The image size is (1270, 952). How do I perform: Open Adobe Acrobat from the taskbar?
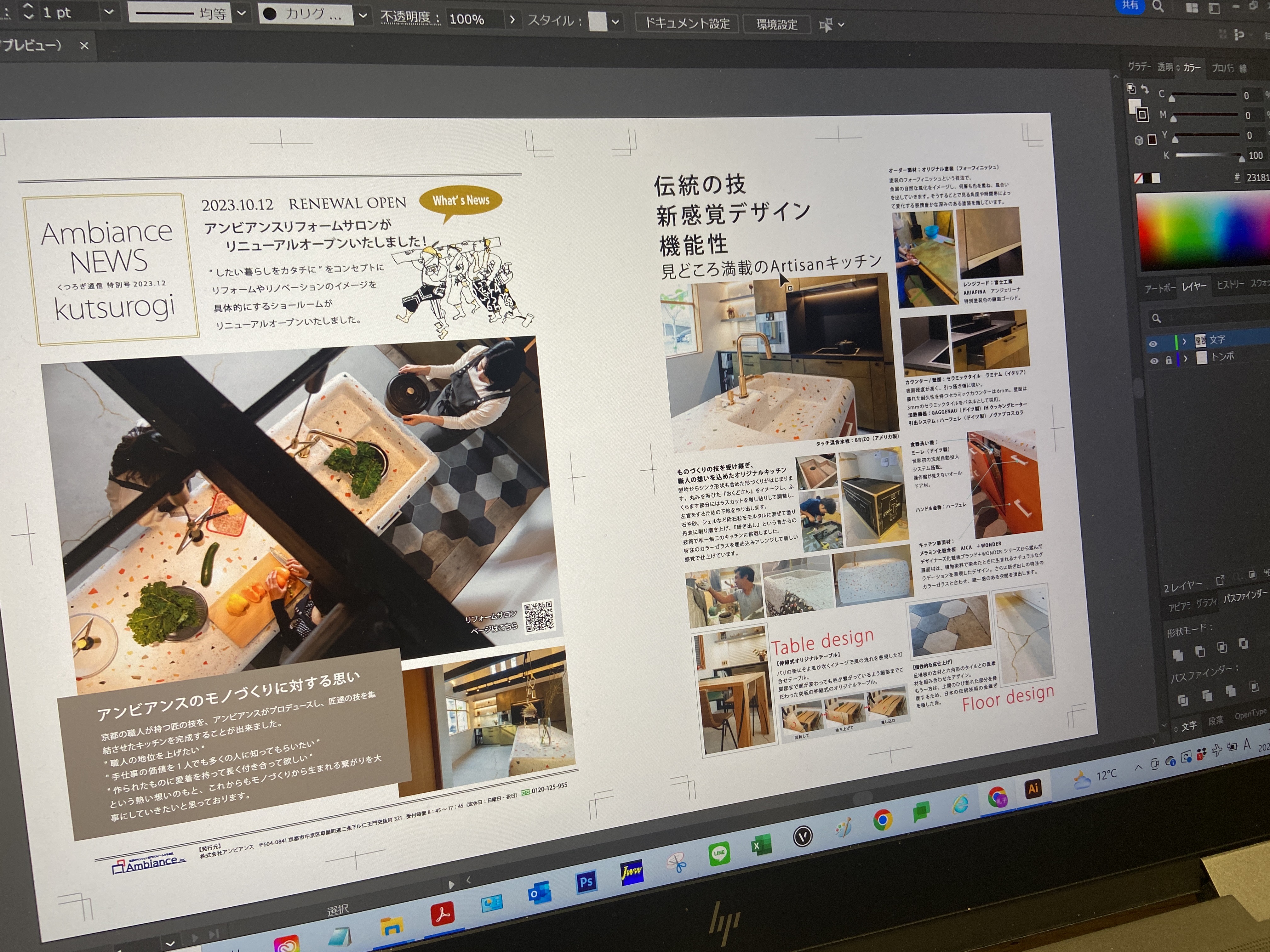442,915
